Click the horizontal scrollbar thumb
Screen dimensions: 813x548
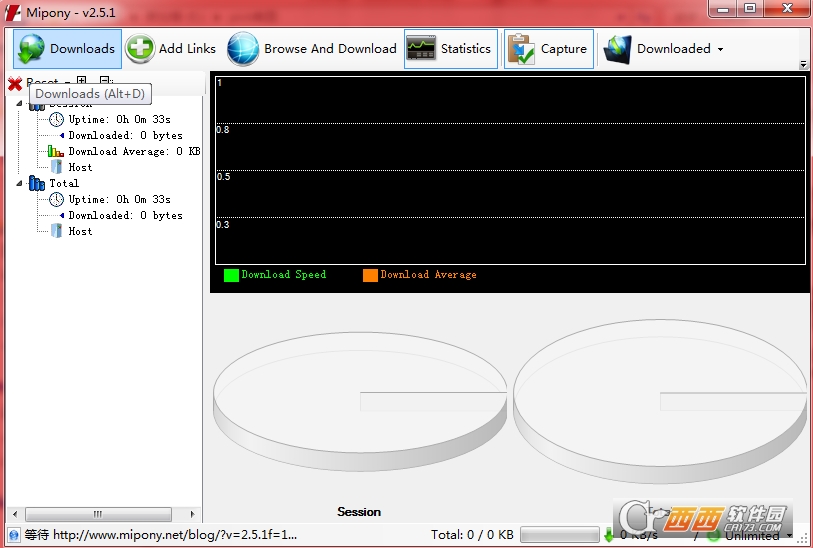[98, 514]
